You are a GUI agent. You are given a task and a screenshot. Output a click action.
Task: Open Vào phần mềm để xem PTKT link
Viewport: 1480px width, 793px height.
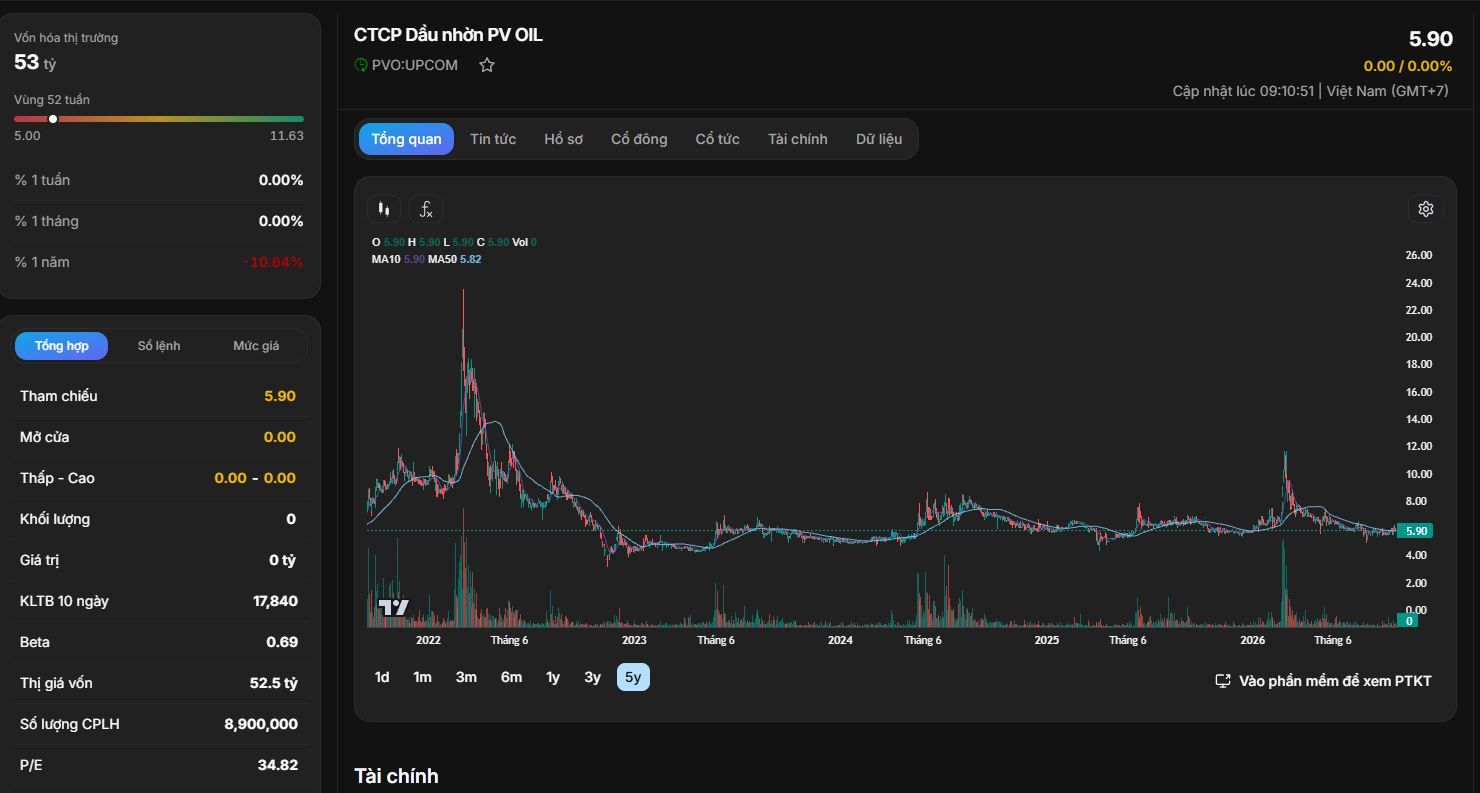(x=1335, y=681)
